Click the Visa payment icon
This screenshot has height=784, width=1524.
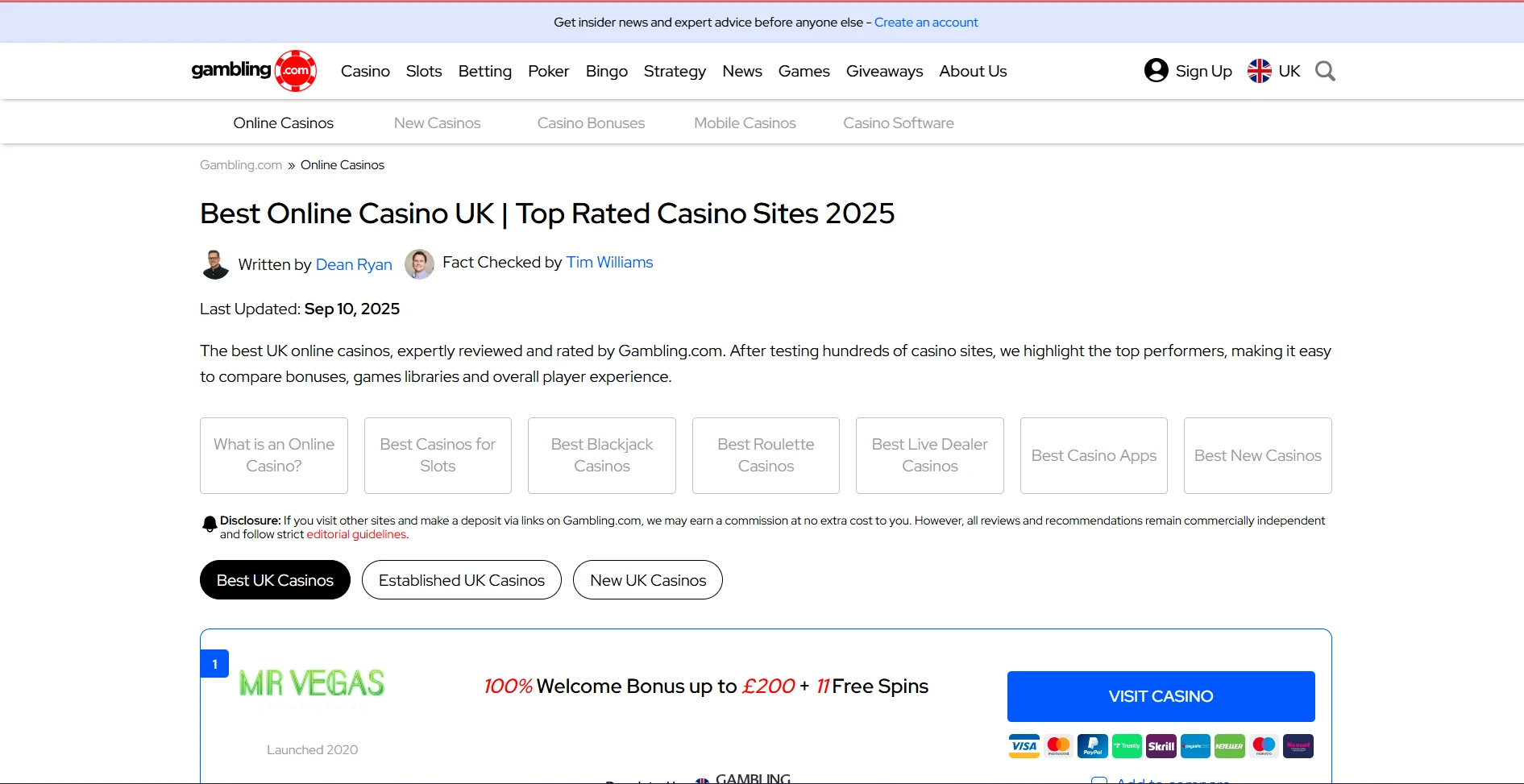(x=1024, y=746)
